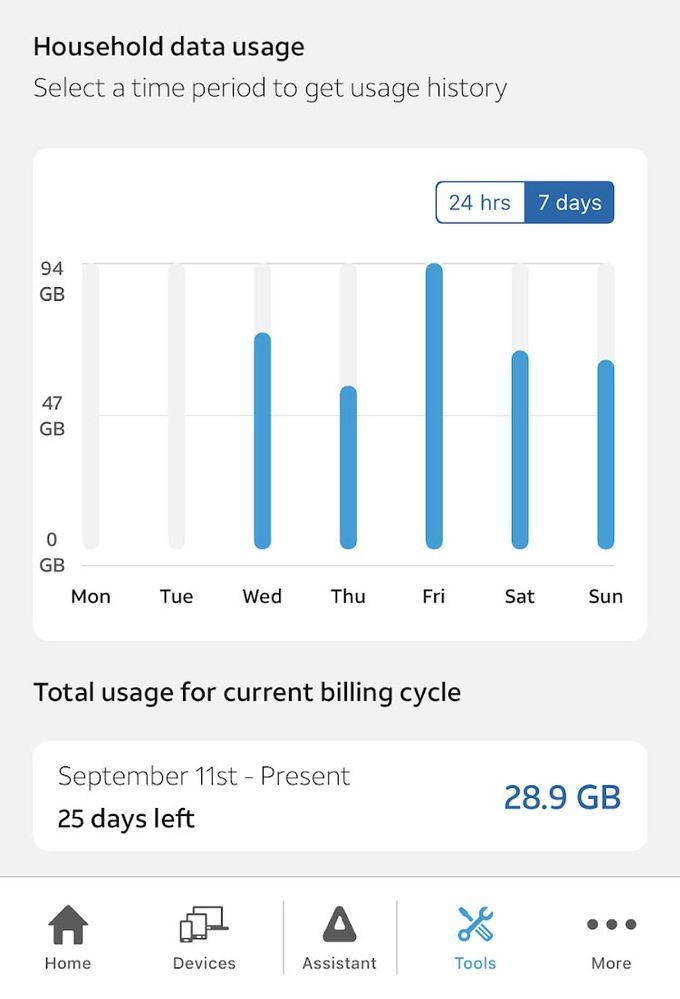
Task: Tap the Saturday usage bar
Action: (x=520, y=450)
